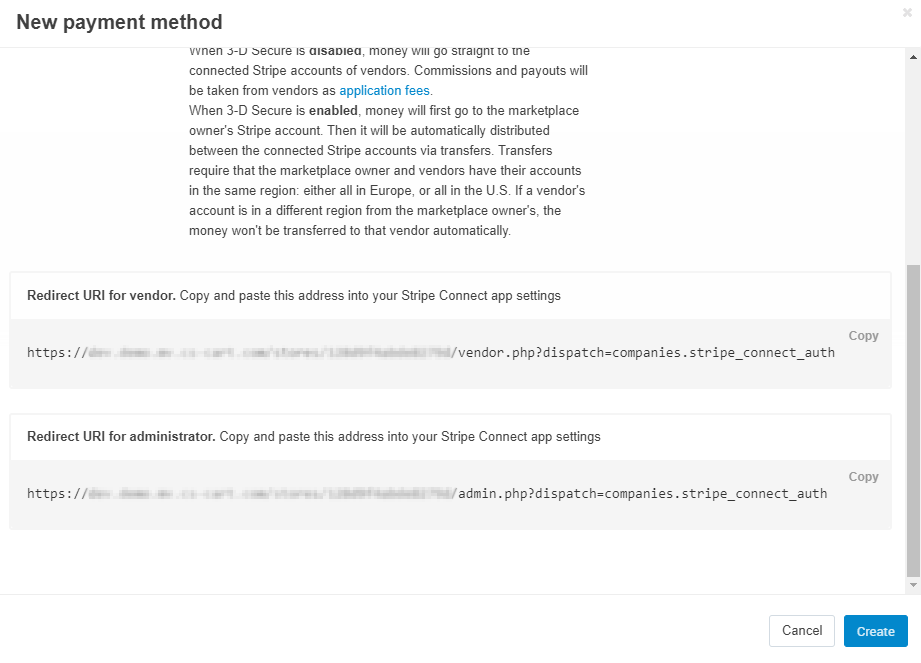This screenshot has width=921, height=663.
Task: Click the bold word enabled in description
Action: click(x=333, y=110)
